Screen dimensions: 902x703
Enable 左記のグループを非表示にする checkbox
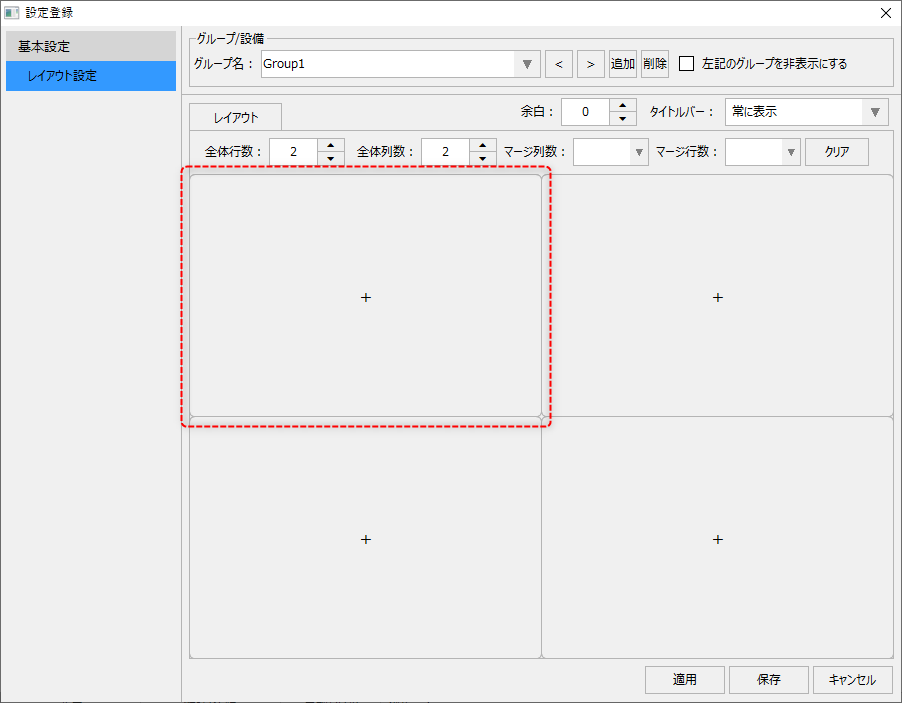pos(687,63)
